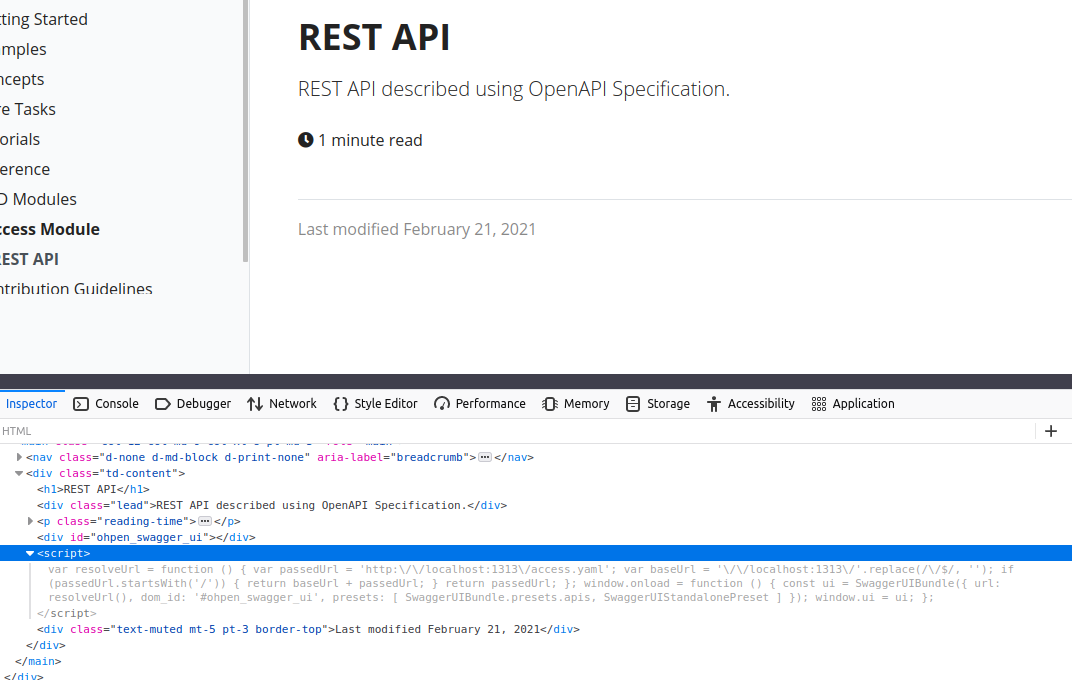Switch to the Memory tab
Screen dimensions: 1072x680
(576, 404)
